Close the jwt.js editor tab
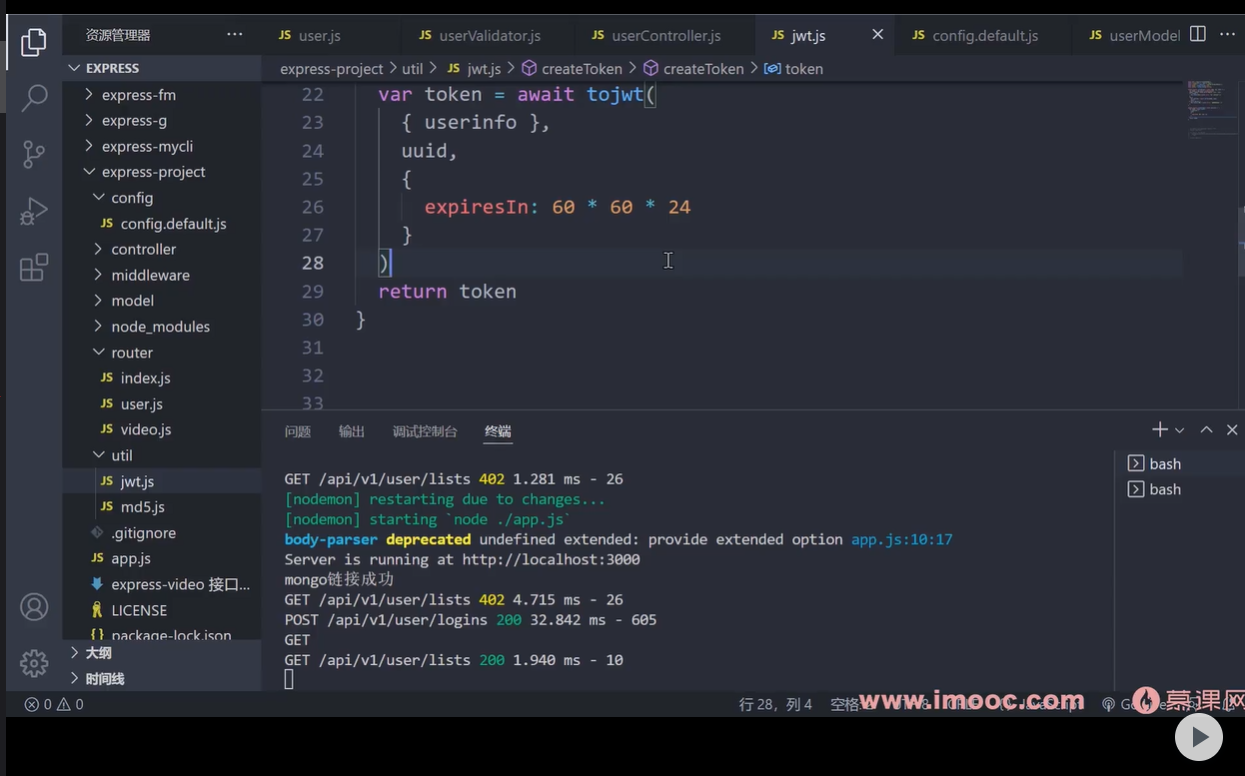 coord(877,35)
